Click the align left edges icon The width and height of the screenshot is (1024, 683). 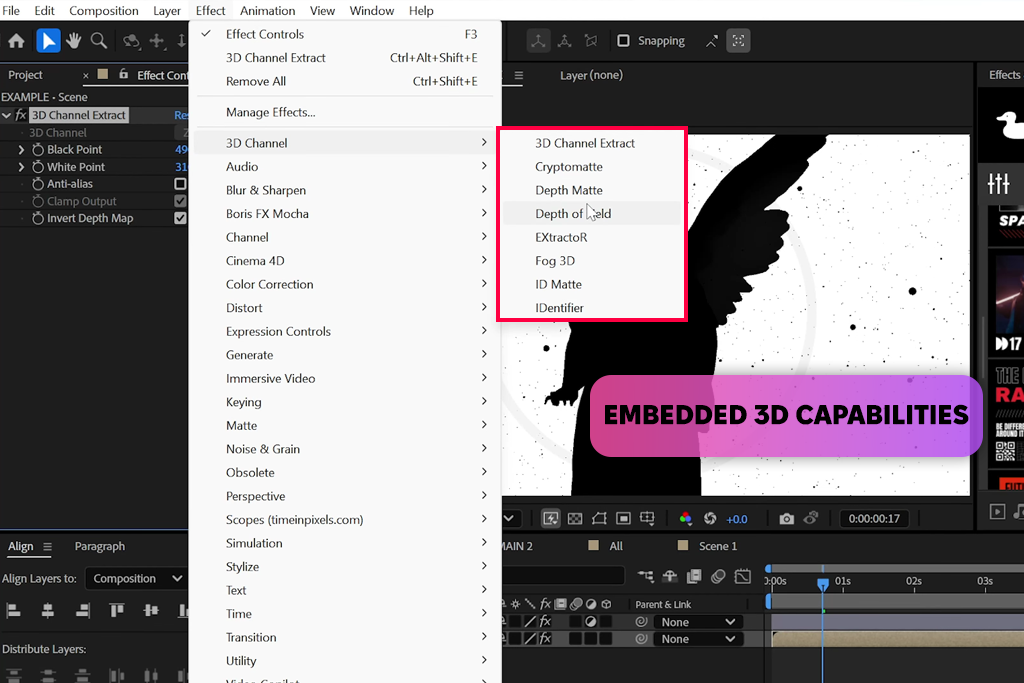pyautogui.click(x=13, y=611)
